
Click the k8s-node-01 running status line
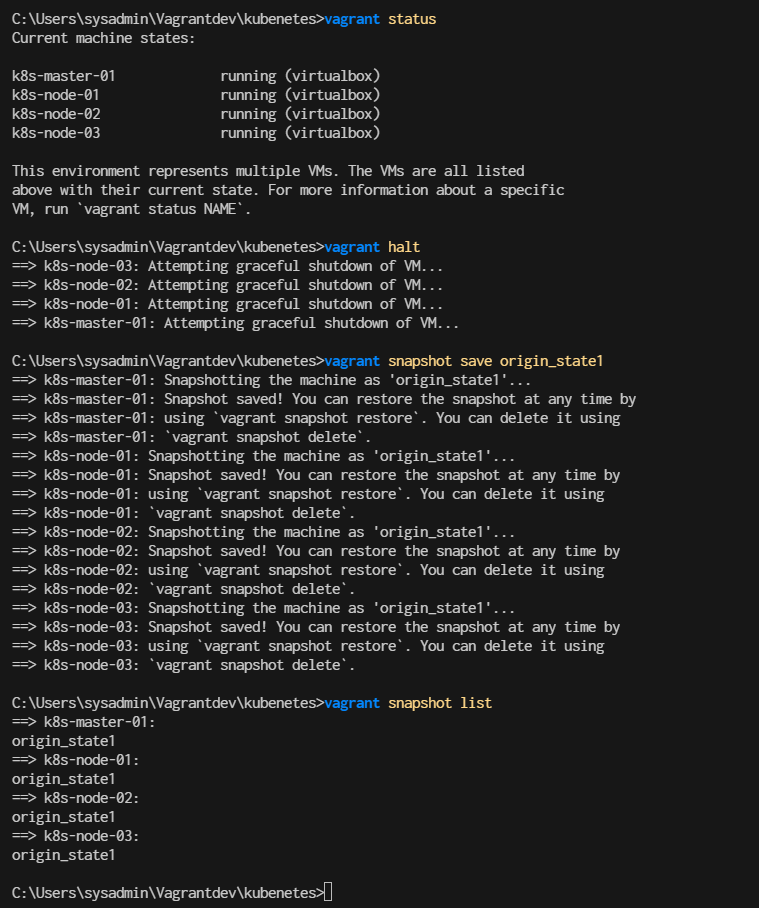[196, 95]
